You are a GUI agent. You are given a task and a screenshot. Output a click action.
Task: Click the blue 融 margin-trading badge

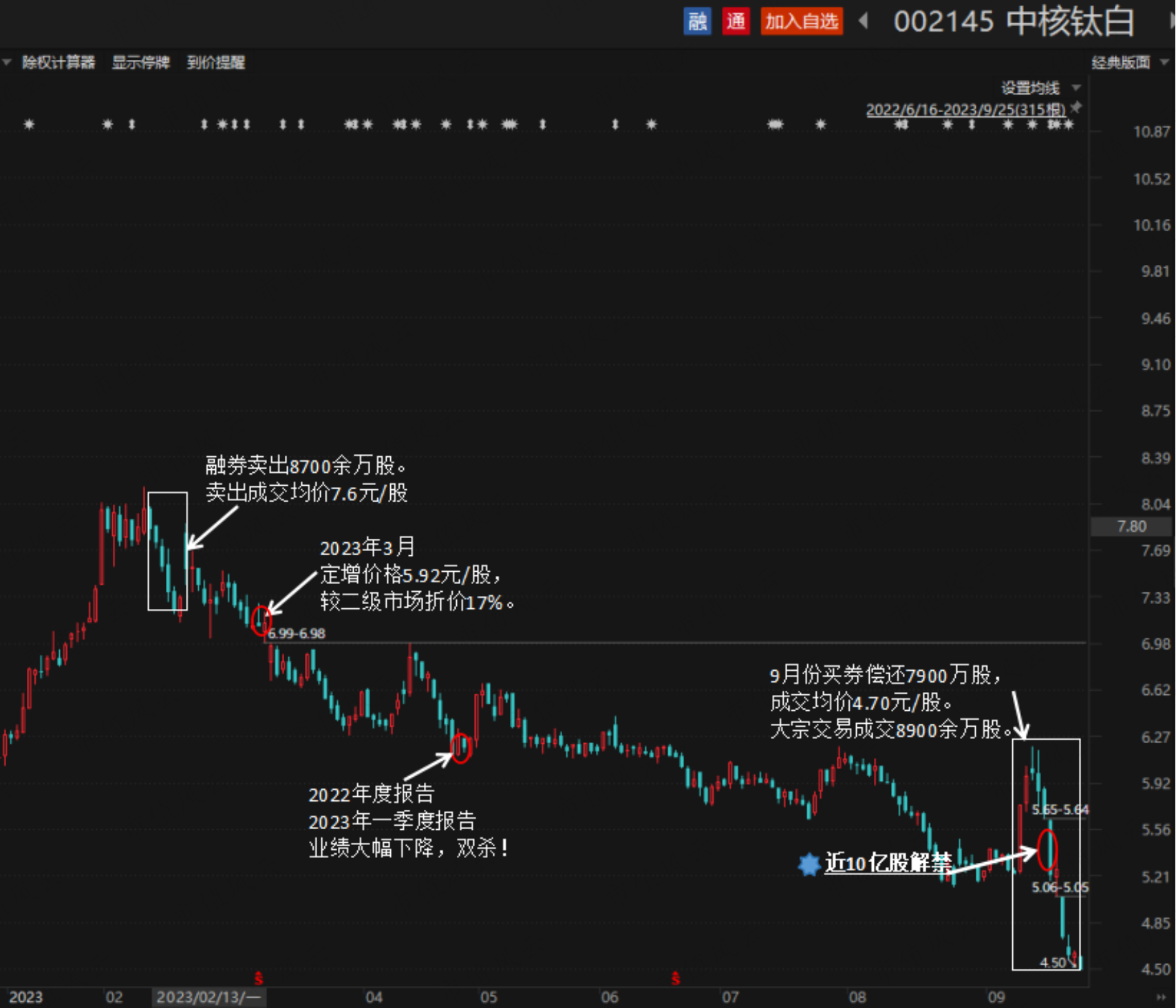tap(697, 21)
